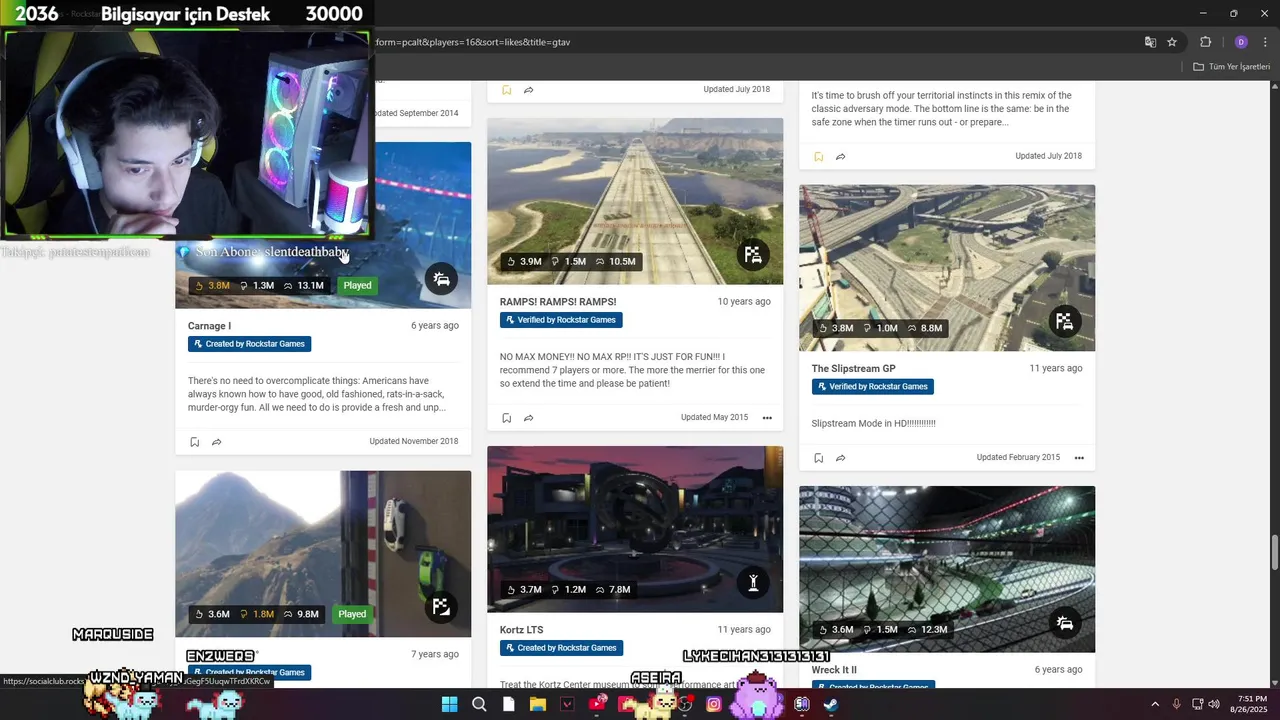The image size is (1280, 720).
Task: Share the Carnage I job
Action: click(x=216, y=442)
